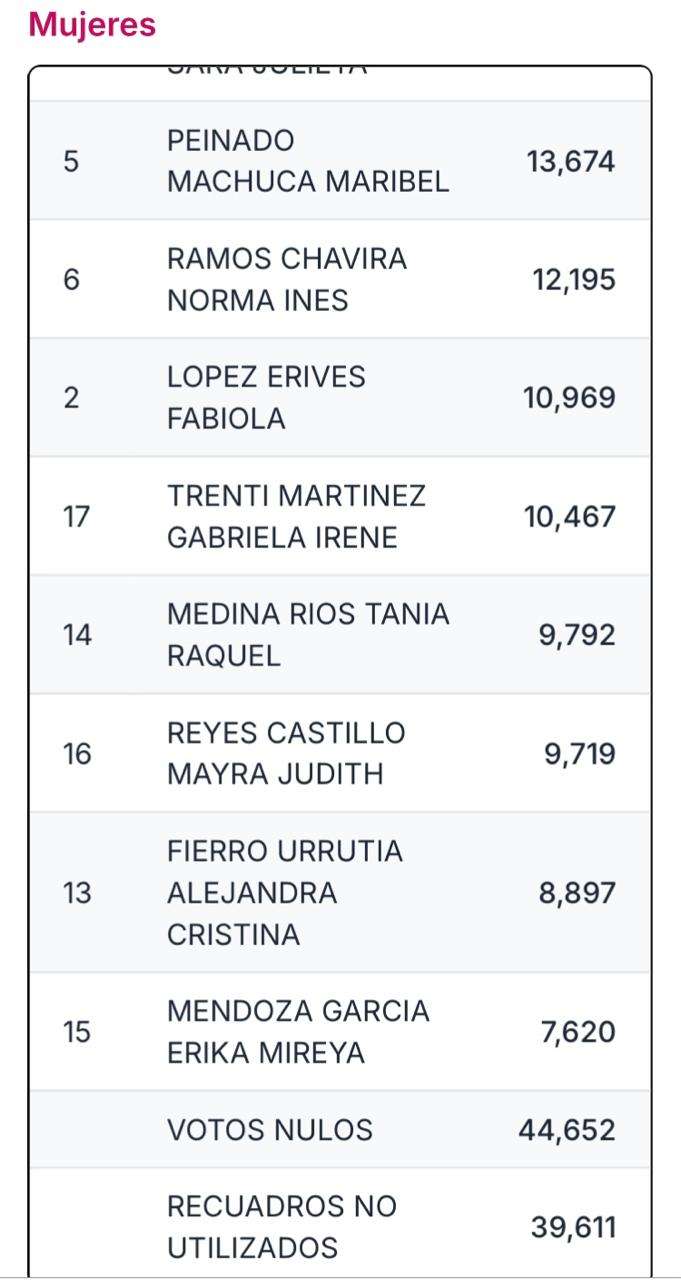681x1280 pixels.
Task: Click candidate number 16
Action: [76, 754]
